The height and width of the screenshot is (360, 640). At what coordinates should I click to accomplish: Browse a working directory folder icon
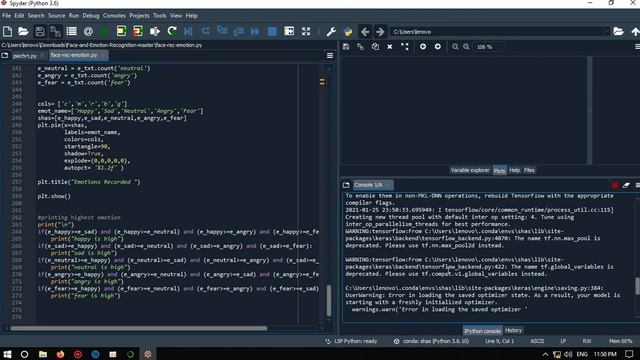click(x=618, y=31)
